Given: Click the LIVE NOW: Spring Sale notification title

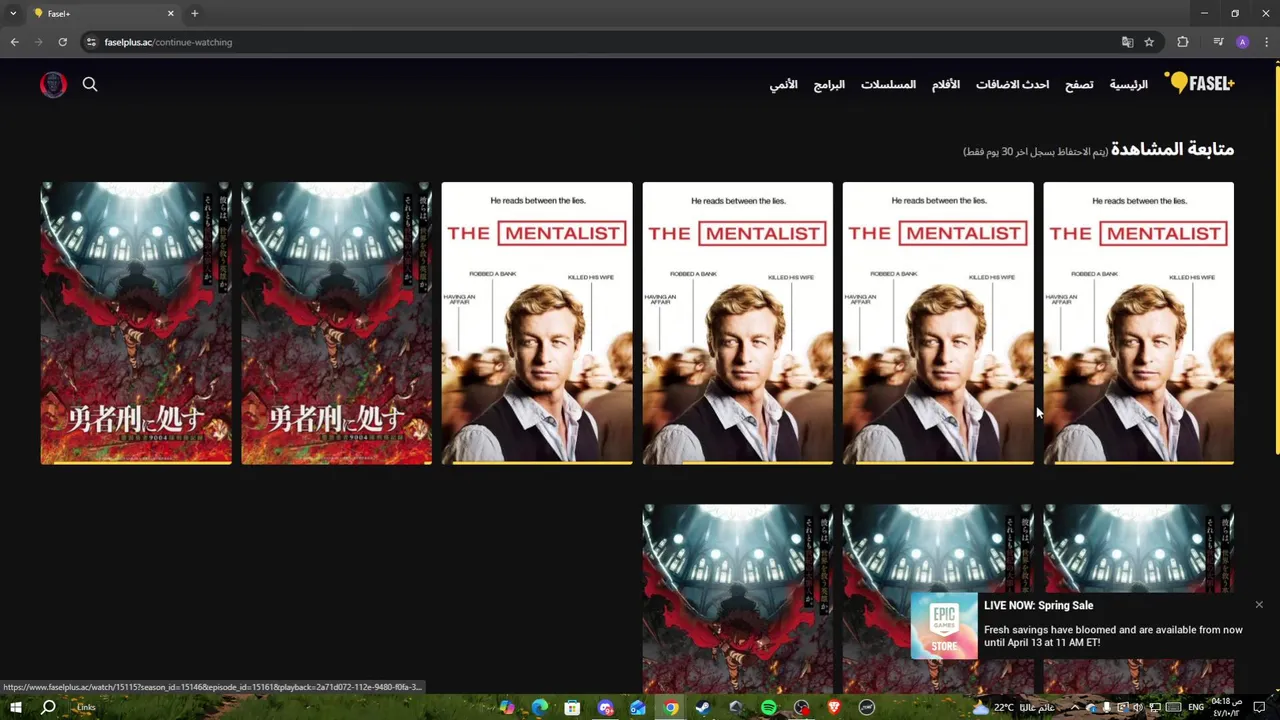Looking at the screenshot, I should (x=1038, y=605).
